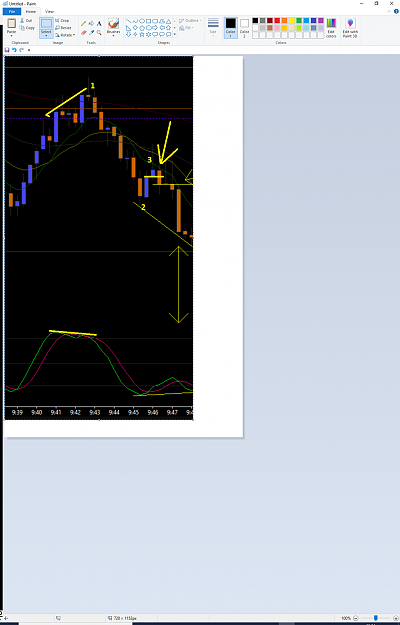Select Color 1 foreground button
Screen dimensions: 400x625
230,28
